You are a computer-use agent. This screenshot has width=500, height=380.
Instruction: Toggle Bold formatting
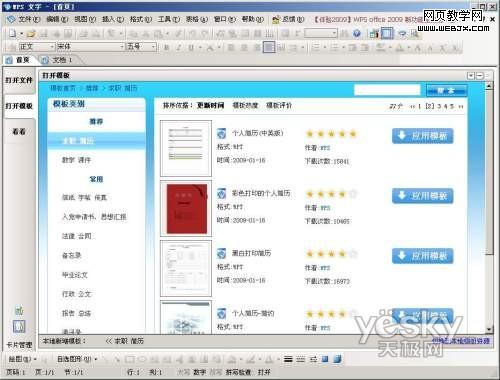166,48
